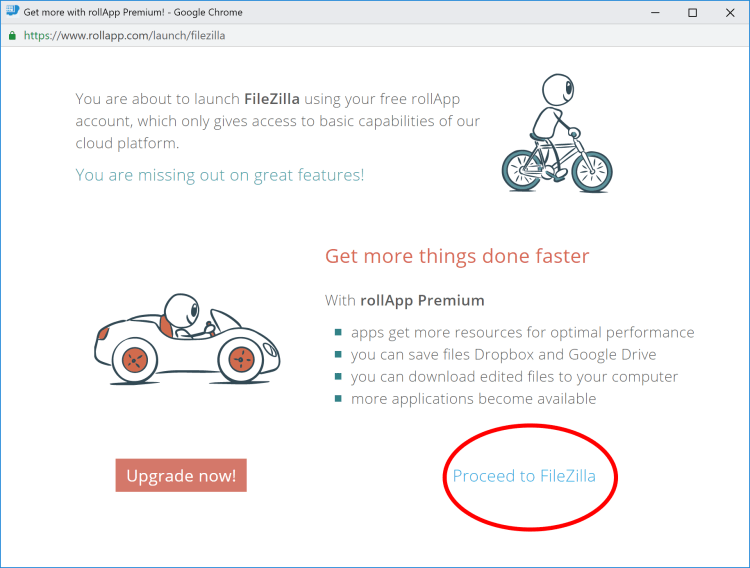Click 'You are missing out on great features!' text
This screenshot has width=750, height=568.
[220, 175]
